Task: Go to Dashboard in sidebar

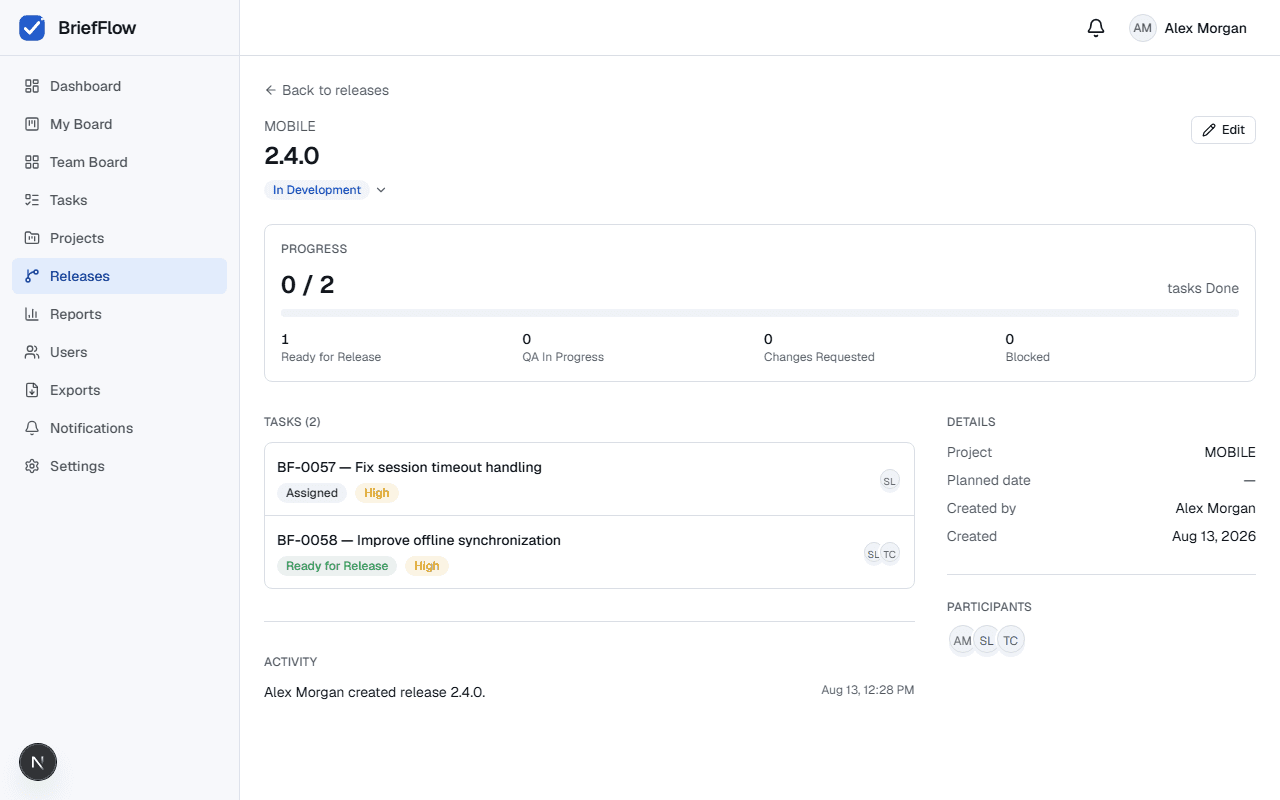Action: (119, 86)
